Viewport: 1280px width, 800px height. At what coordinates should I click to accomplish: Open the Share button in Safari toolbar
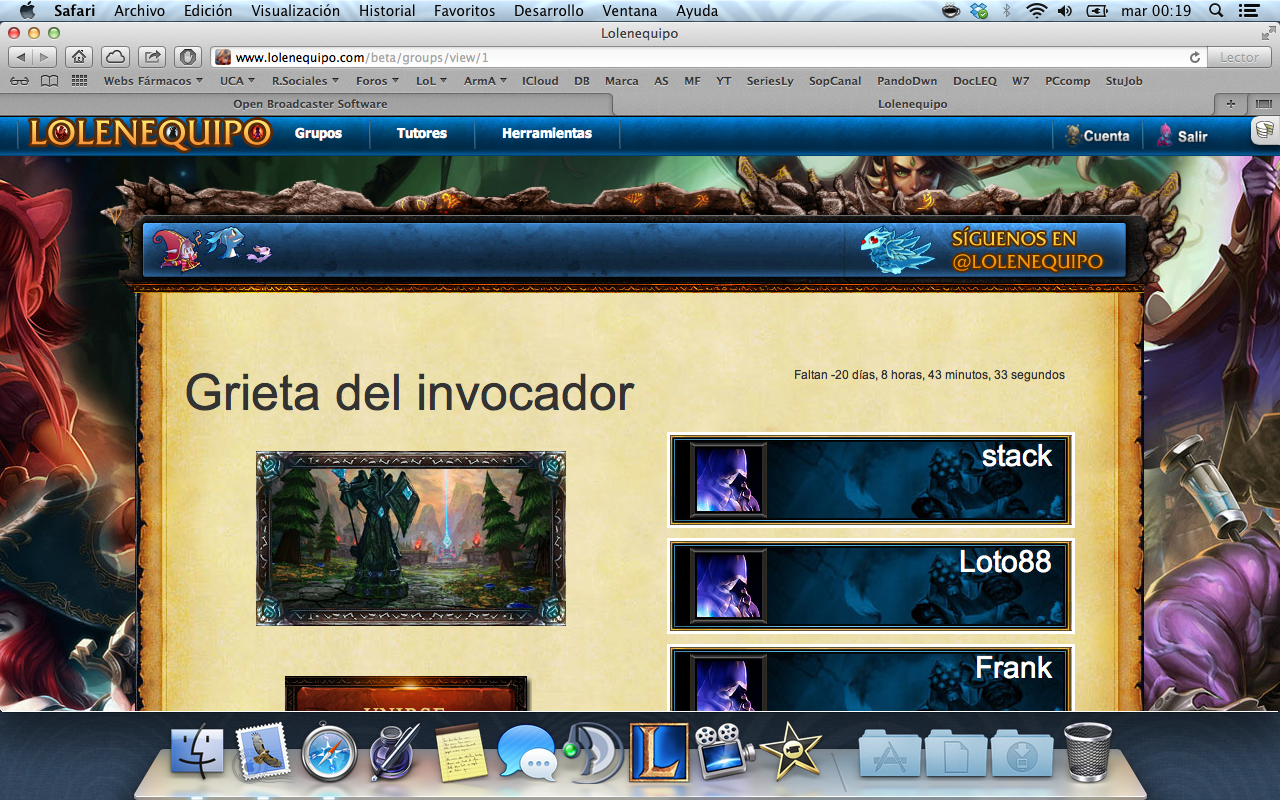point(152,57)
